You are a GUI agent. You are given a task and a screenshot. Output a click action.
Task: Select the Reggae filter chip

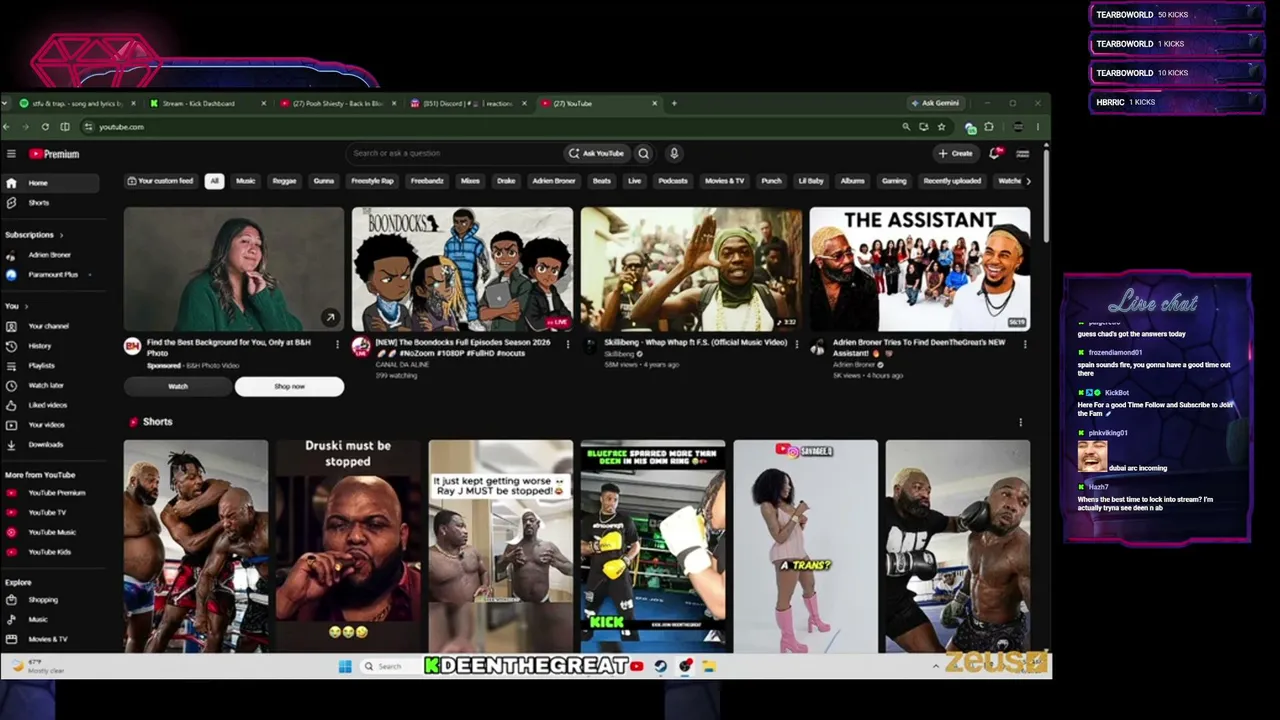(284, 181)
